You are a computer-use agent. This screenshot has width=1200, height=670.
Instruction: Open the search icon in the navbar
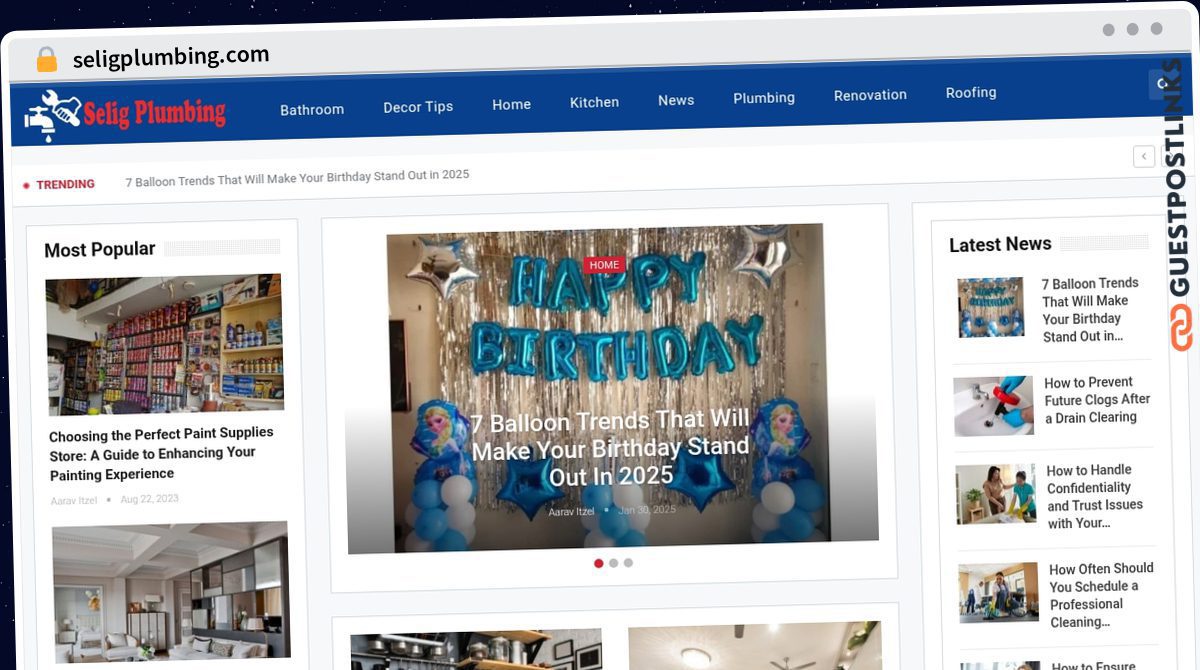click(1160, 84)
